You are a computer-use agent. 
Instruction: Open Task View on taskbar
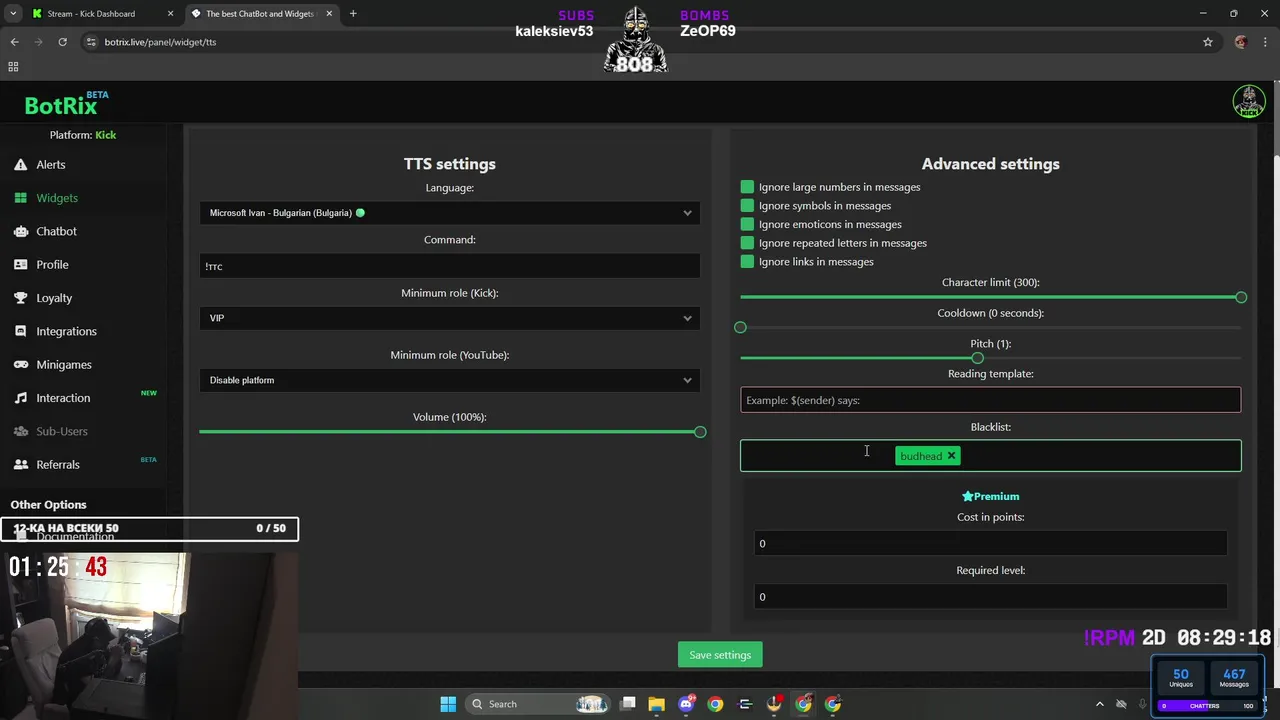tap(628, 704)
